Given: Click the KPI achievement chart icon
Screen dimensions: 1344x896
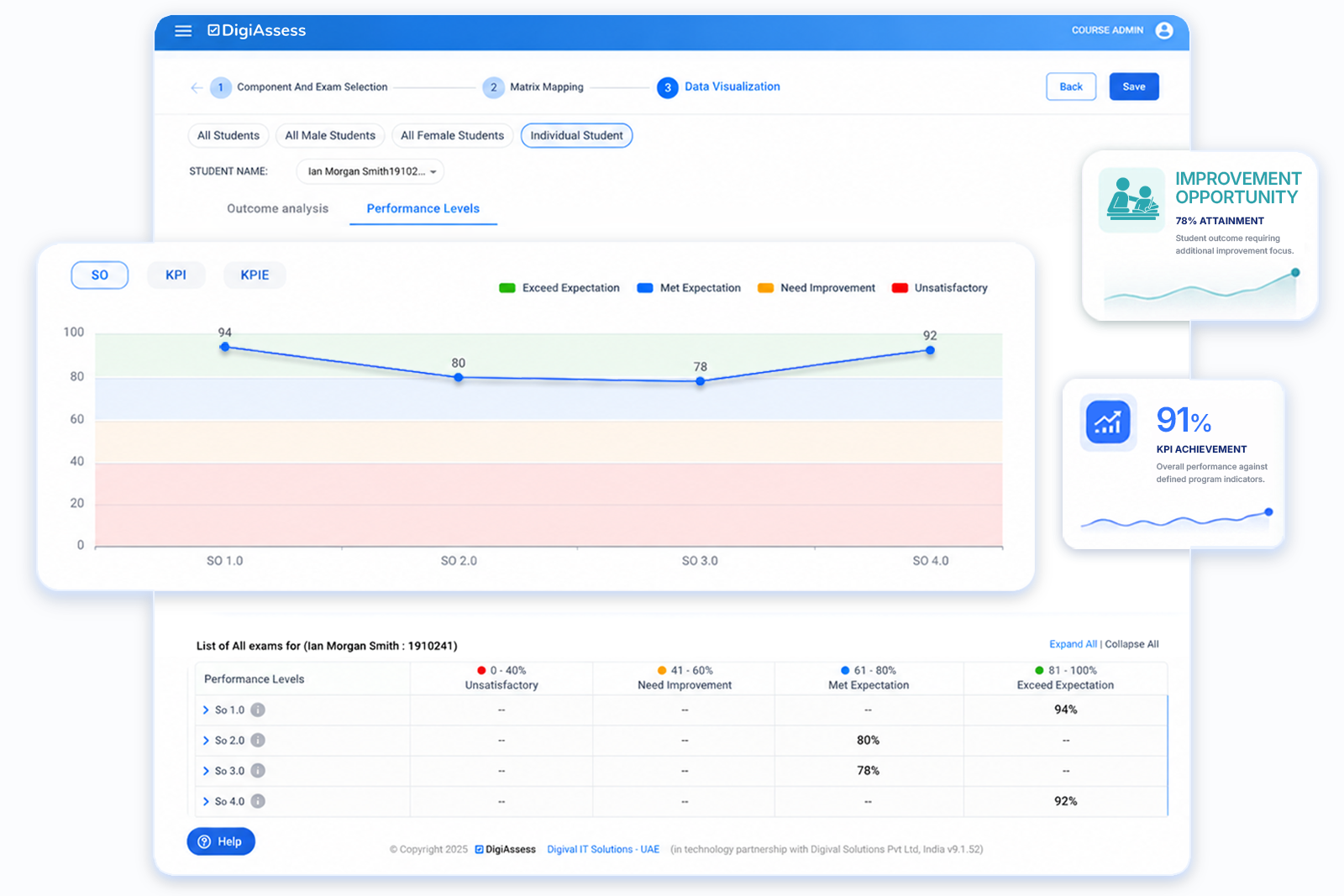Looking at the screenshot, I should coord(1108,422).
